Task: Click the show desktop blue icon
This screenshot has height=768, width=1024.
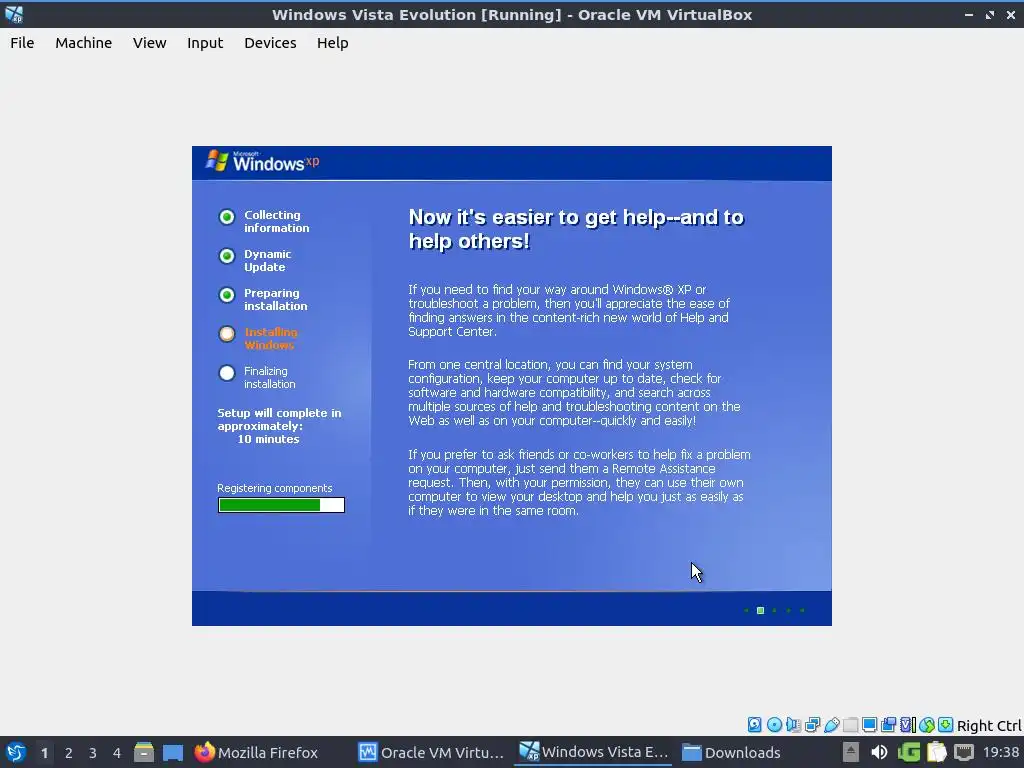Action: click(x=173, y=752)
